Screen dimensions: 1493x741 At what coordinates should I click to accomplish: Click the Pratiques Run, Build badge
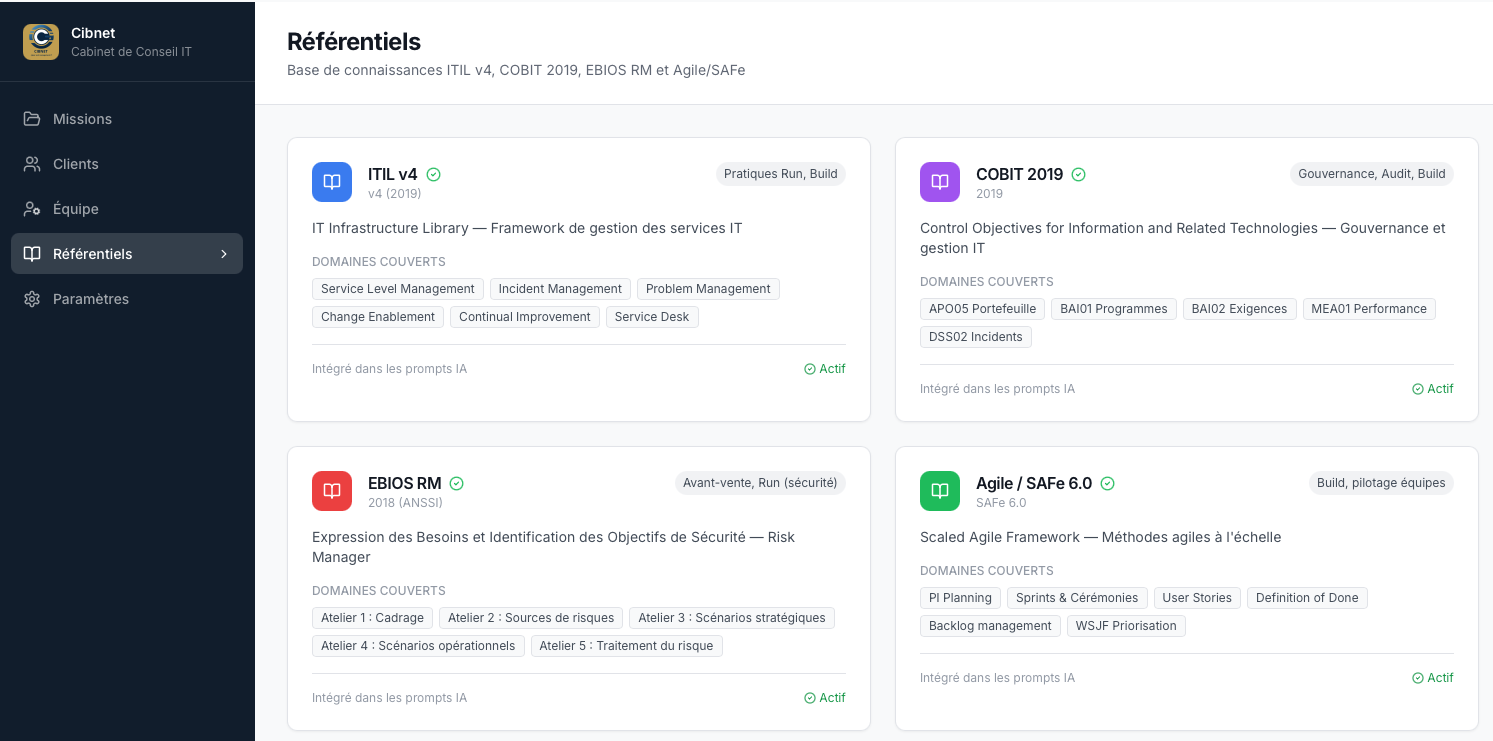pyautogui.click(x=781, y=174)
